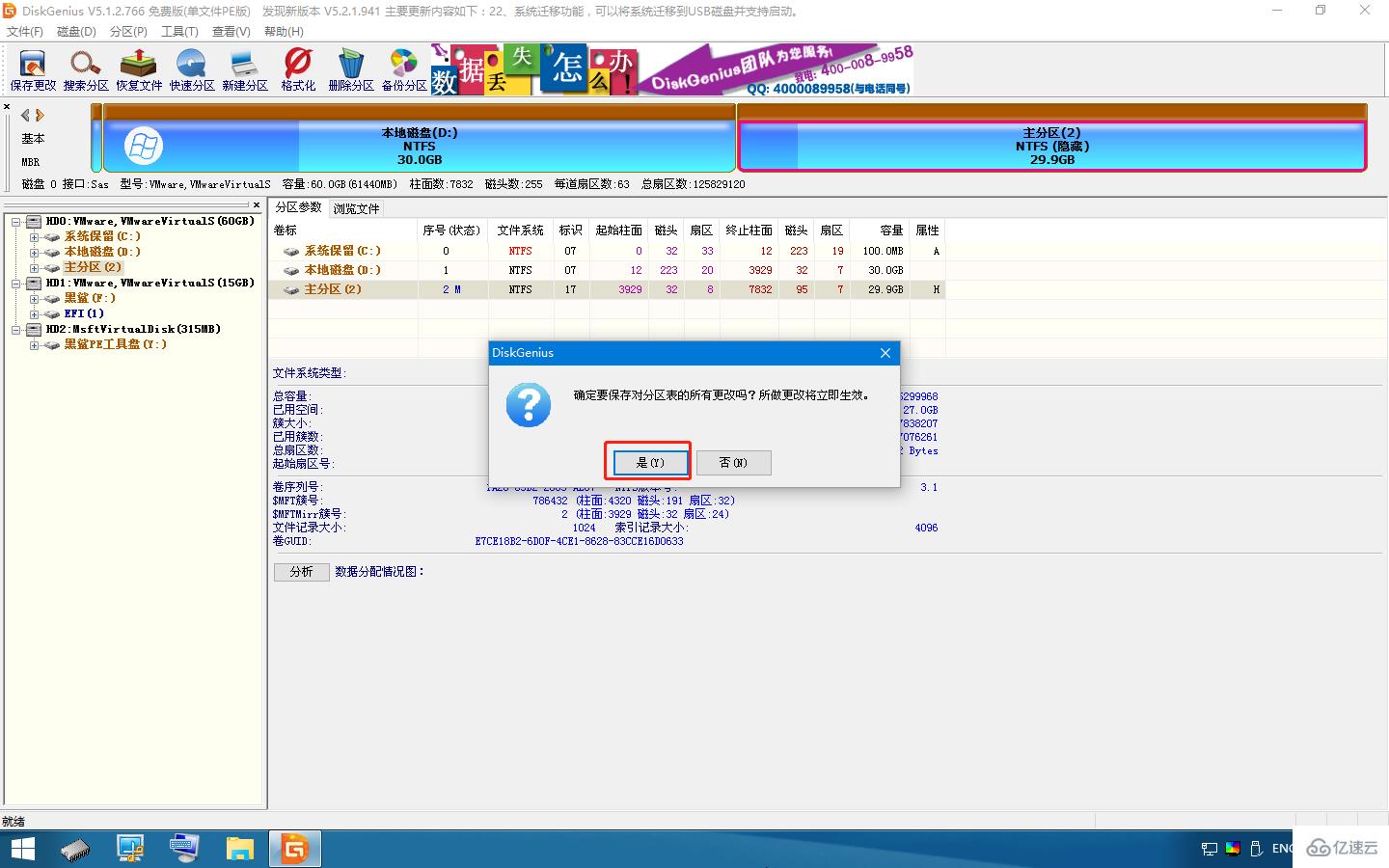Open the memory chip tool on taskbar
Image resolution: width=1389 pixels, height=868 pixels.
pos(75,850)
